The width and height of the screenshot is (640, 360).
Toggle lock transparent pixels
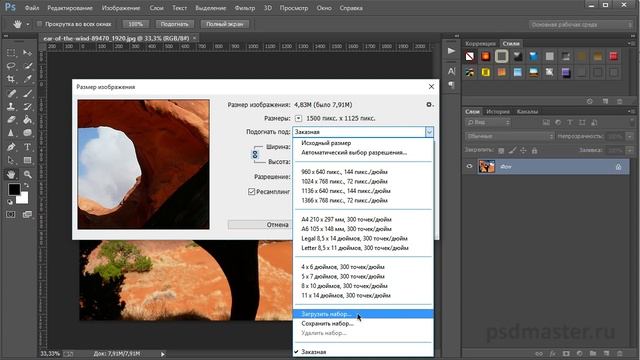pyautogui.click(x=501, y=151)
